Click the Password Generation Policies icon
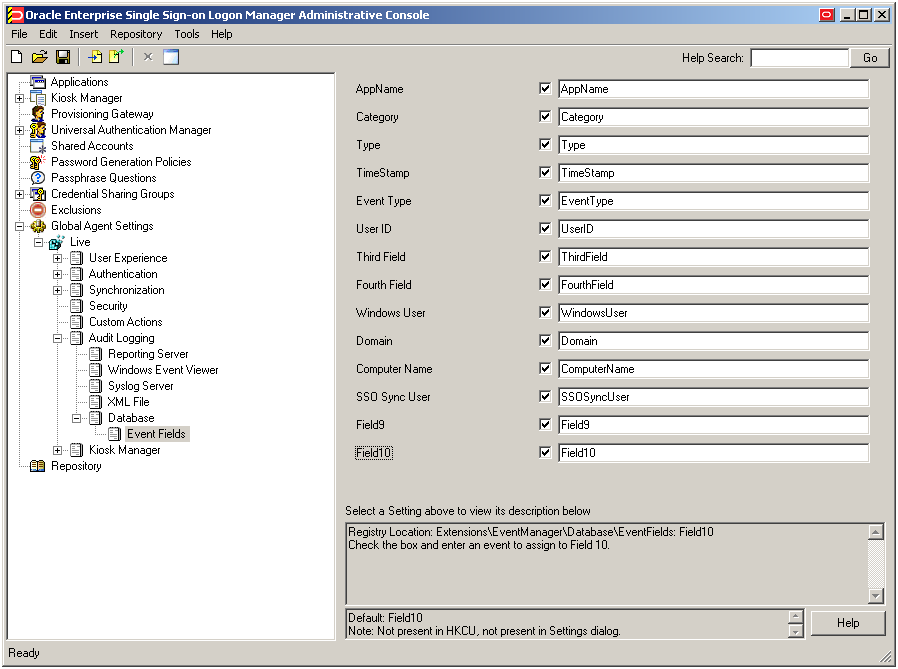Viewport: 898px width, 669px height. [x=38, y=162]
